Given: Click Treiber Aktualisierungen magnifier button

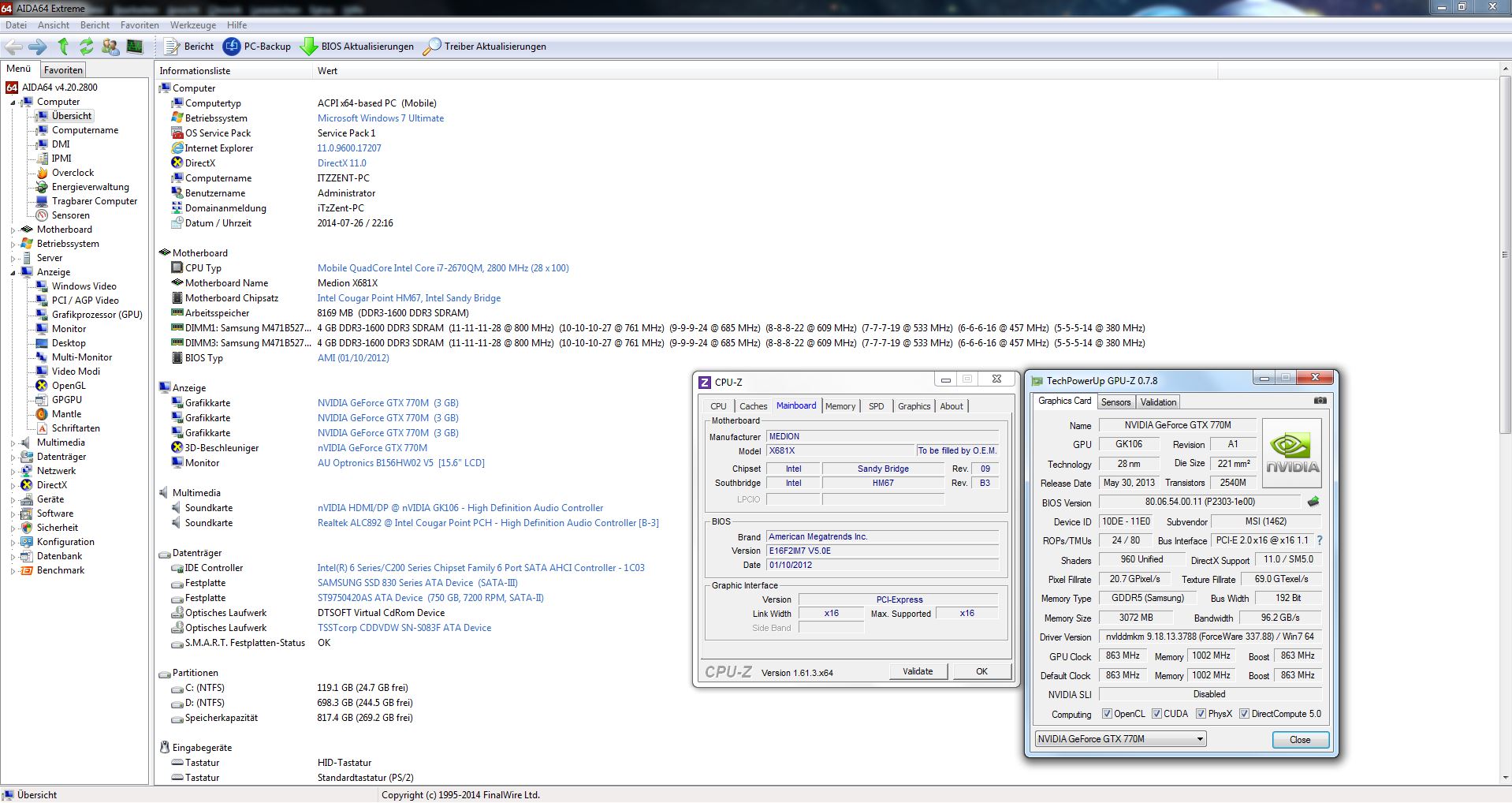Looking at the screenshot, I should [484, 47].
